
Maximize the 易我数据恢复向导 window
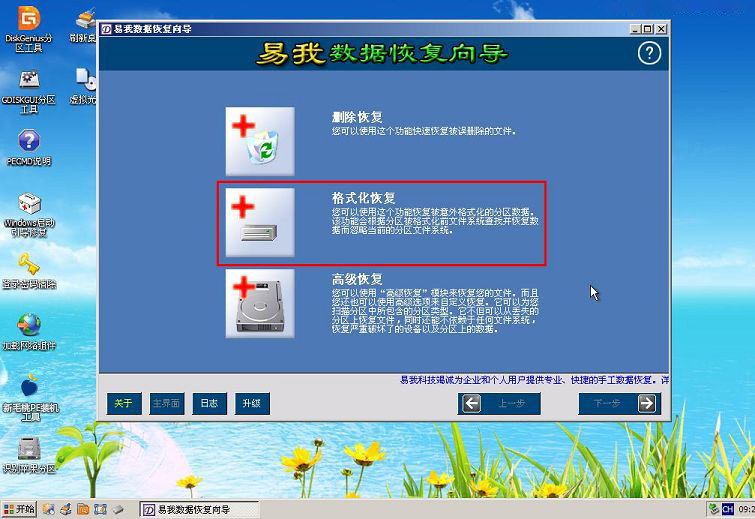(648, 29)
